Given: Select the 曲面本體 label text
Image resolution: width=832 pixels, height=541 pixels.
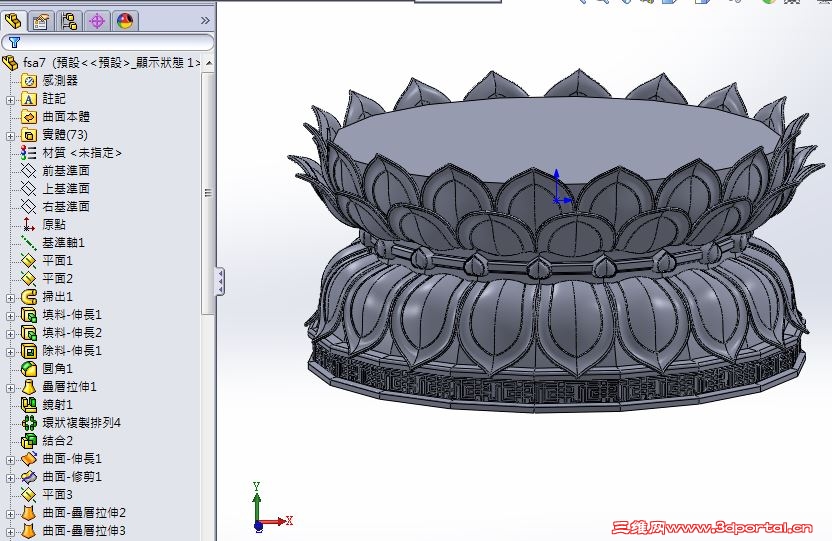Looking at the screenshot, I should (x=66, y=117).
